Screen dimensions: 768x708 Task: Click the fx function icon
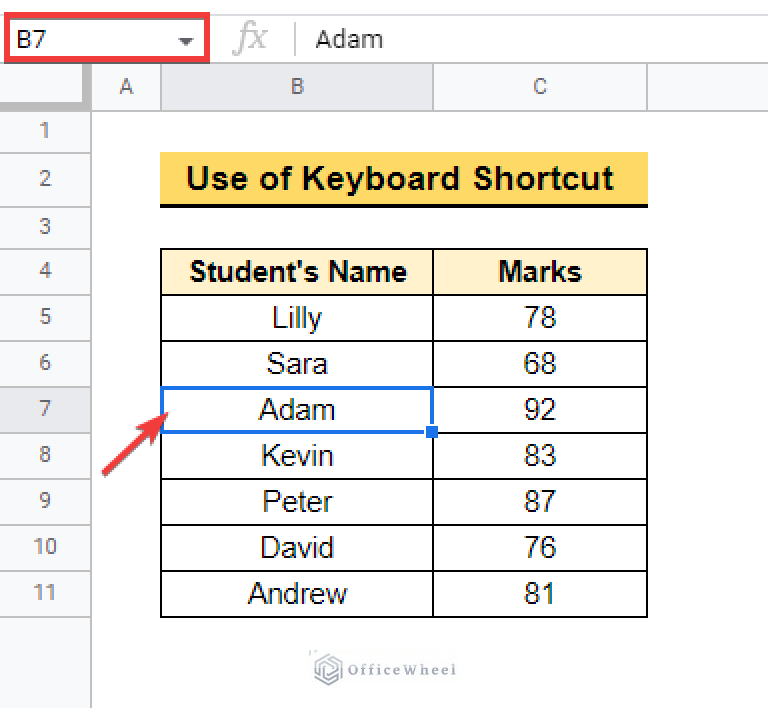click(250, 39)
